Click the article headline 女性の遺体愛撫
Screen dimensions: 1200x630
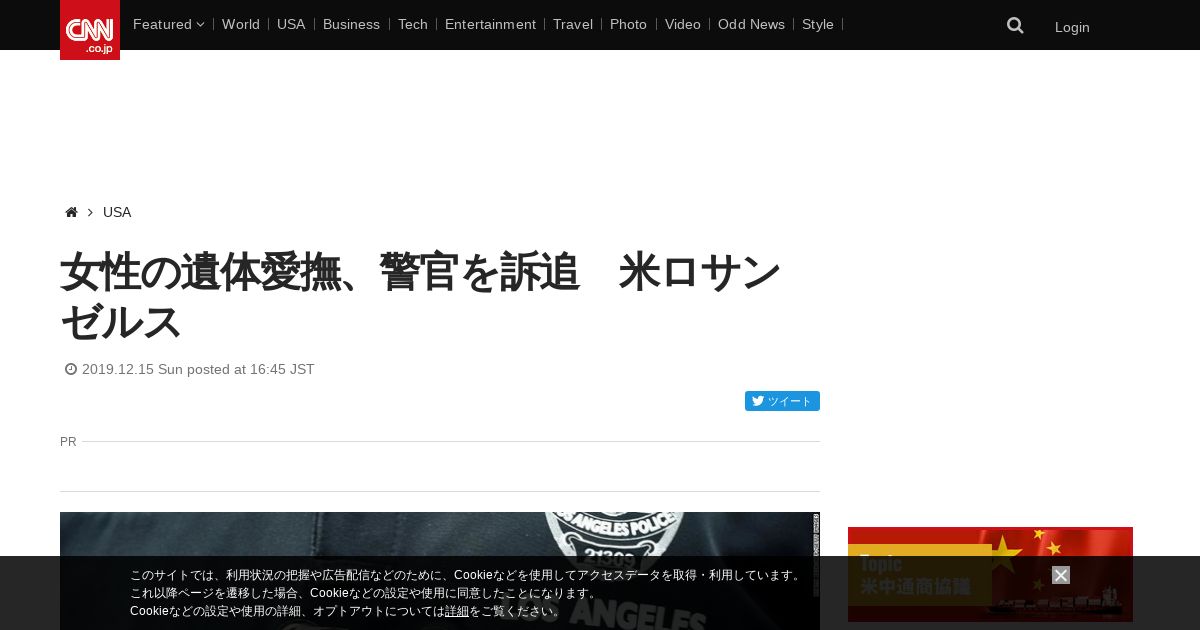[420, 297]
